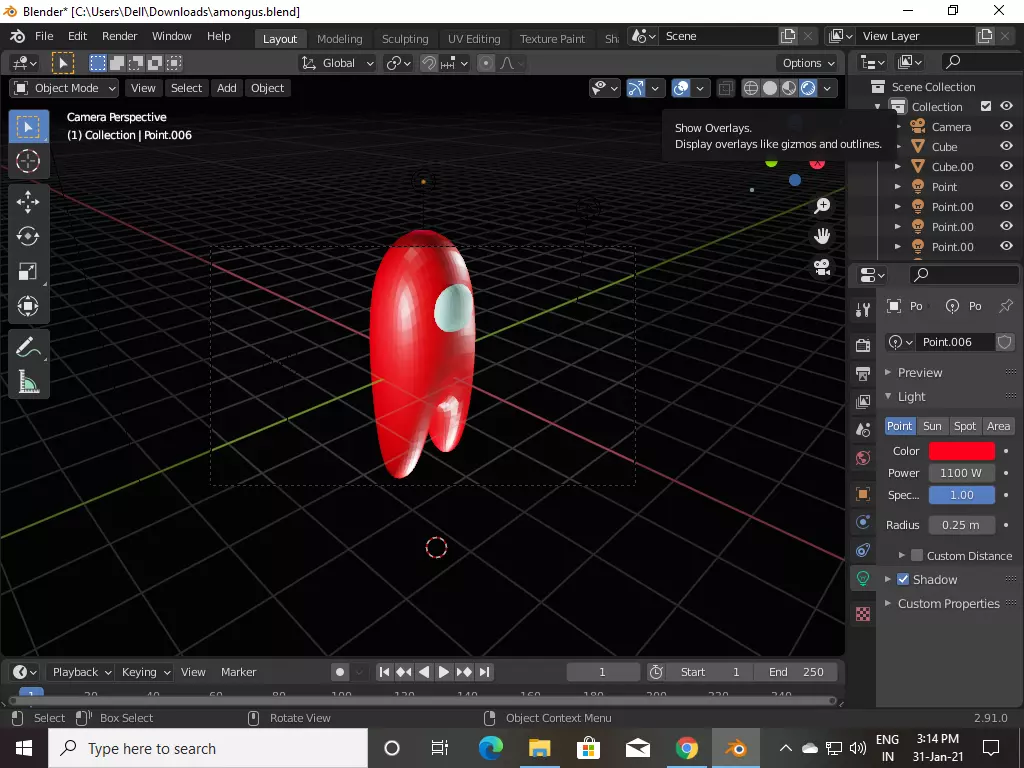Toggle proportional editing button

pos(486,63)
